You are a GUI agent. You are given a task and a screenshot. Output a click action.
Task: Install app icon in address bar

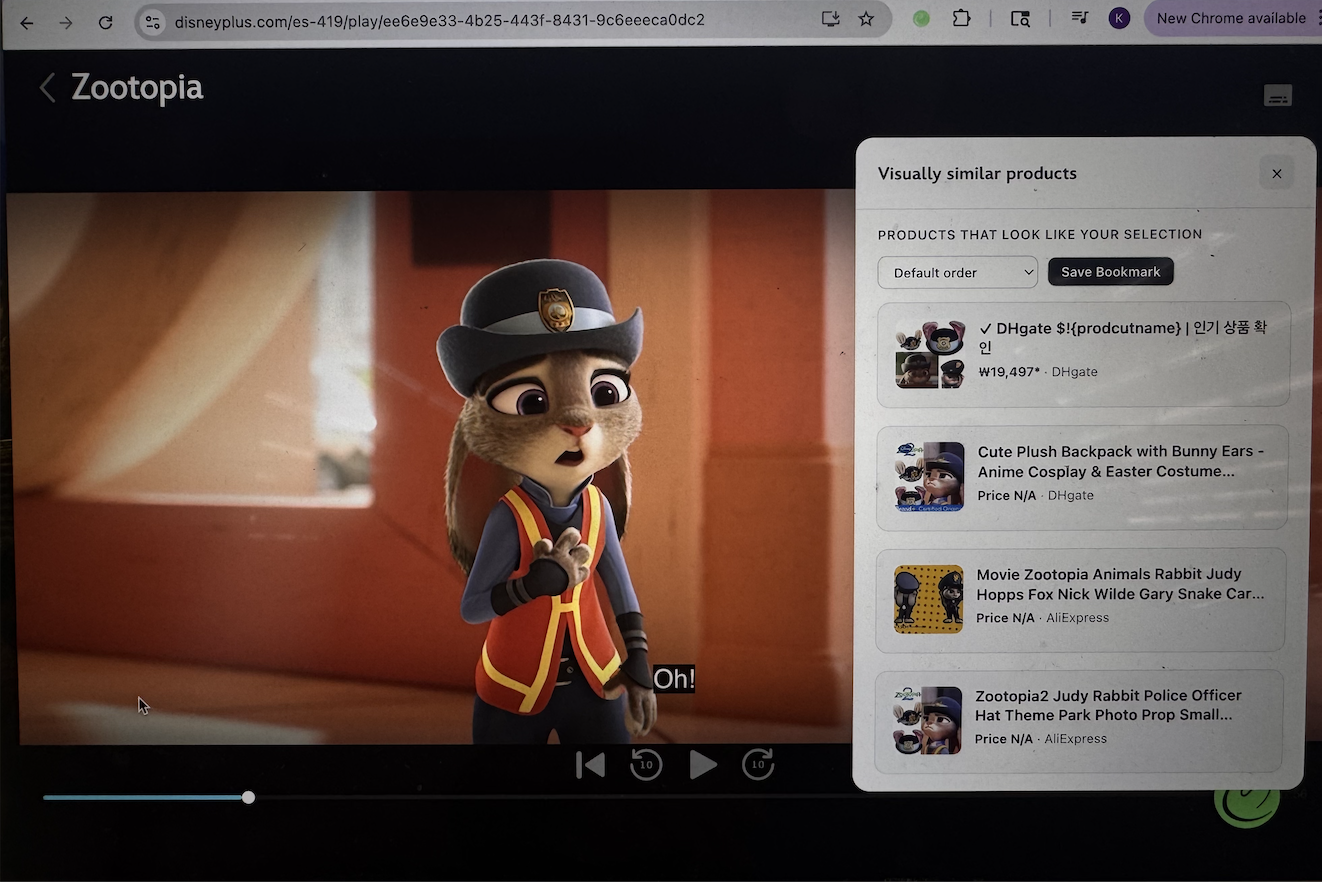tap(830, 19)
